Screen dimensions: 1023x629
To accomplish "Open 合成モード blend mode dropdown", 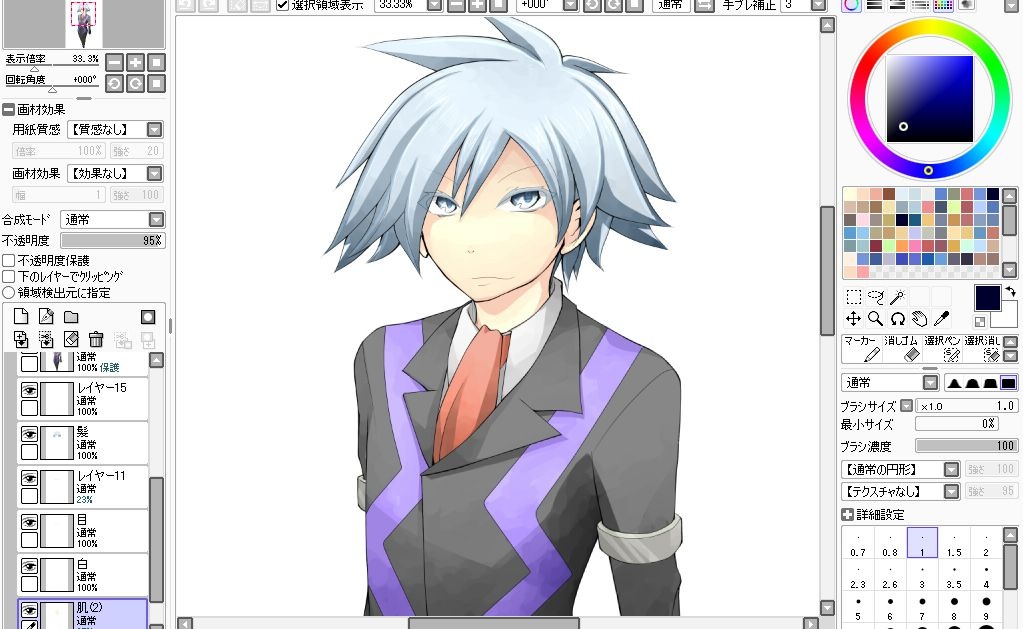I will [156, 220].
